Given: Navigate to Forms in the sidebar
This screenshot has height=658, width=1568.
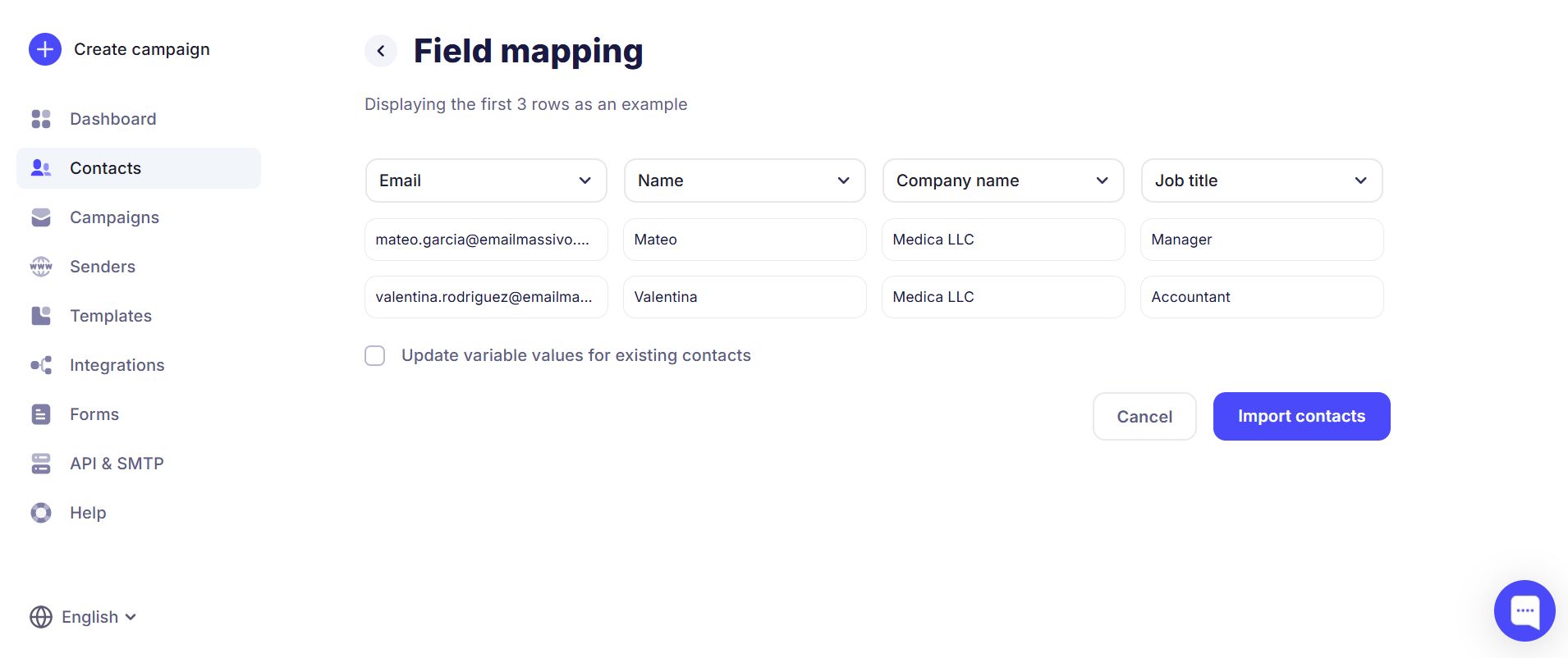Looking at the screenshot, I should pos(94,414).
